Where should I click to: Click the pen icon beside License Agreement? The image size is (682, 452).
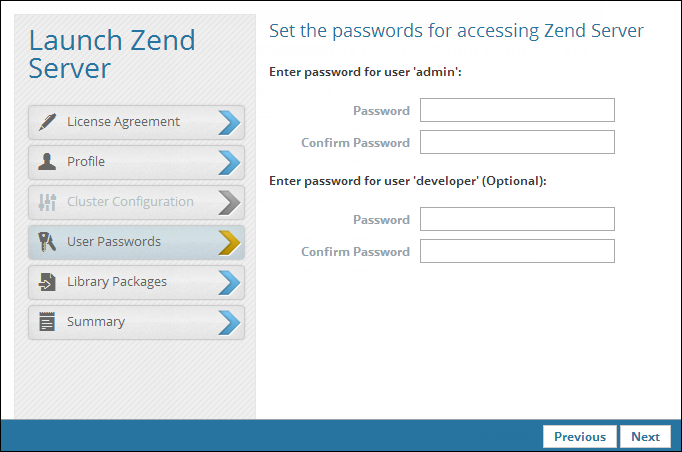pos(47,122)
